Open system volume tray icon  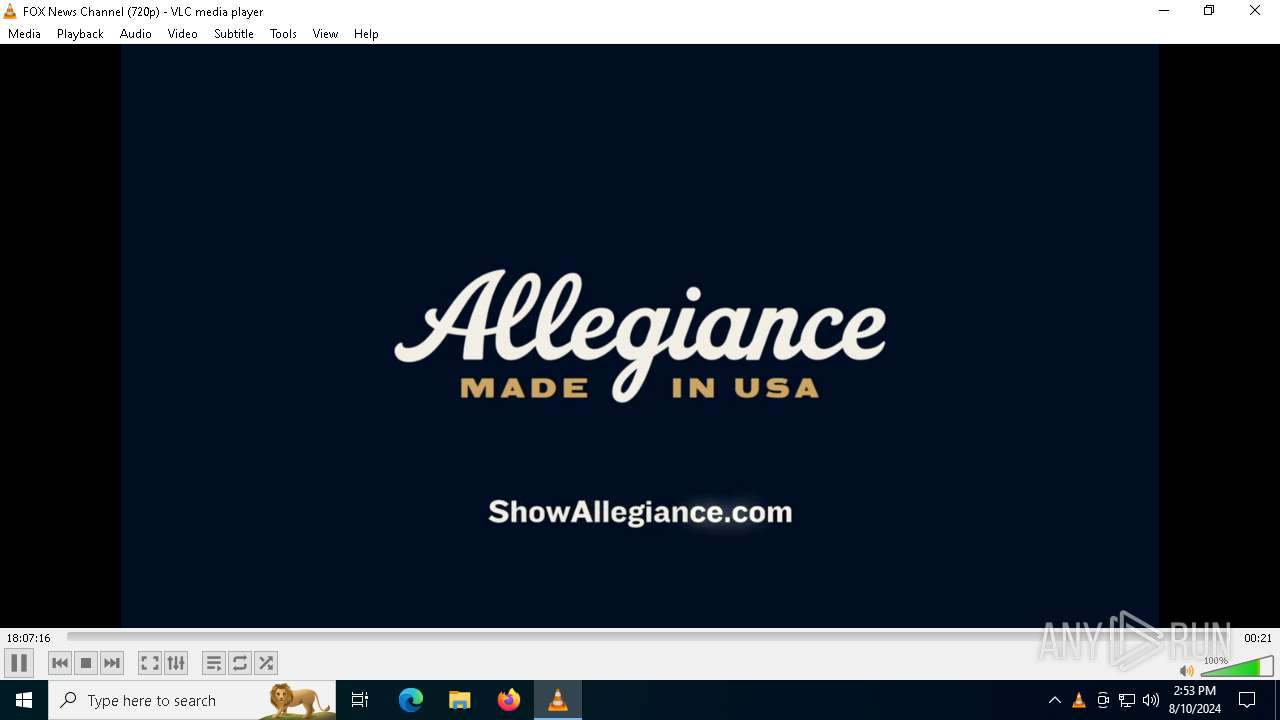click(1151, 700)
